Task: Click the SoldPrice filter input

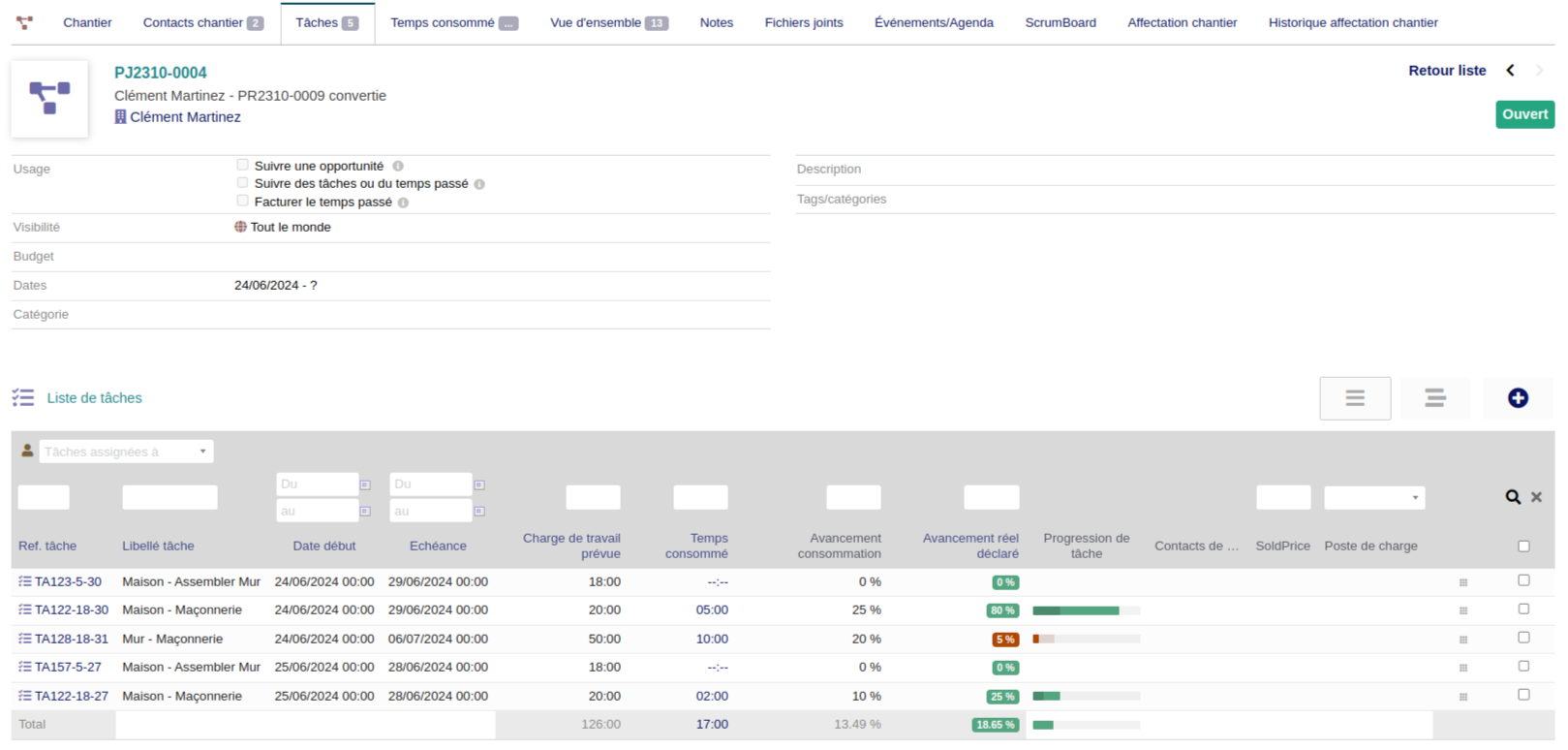Action: pos(1283,497)
